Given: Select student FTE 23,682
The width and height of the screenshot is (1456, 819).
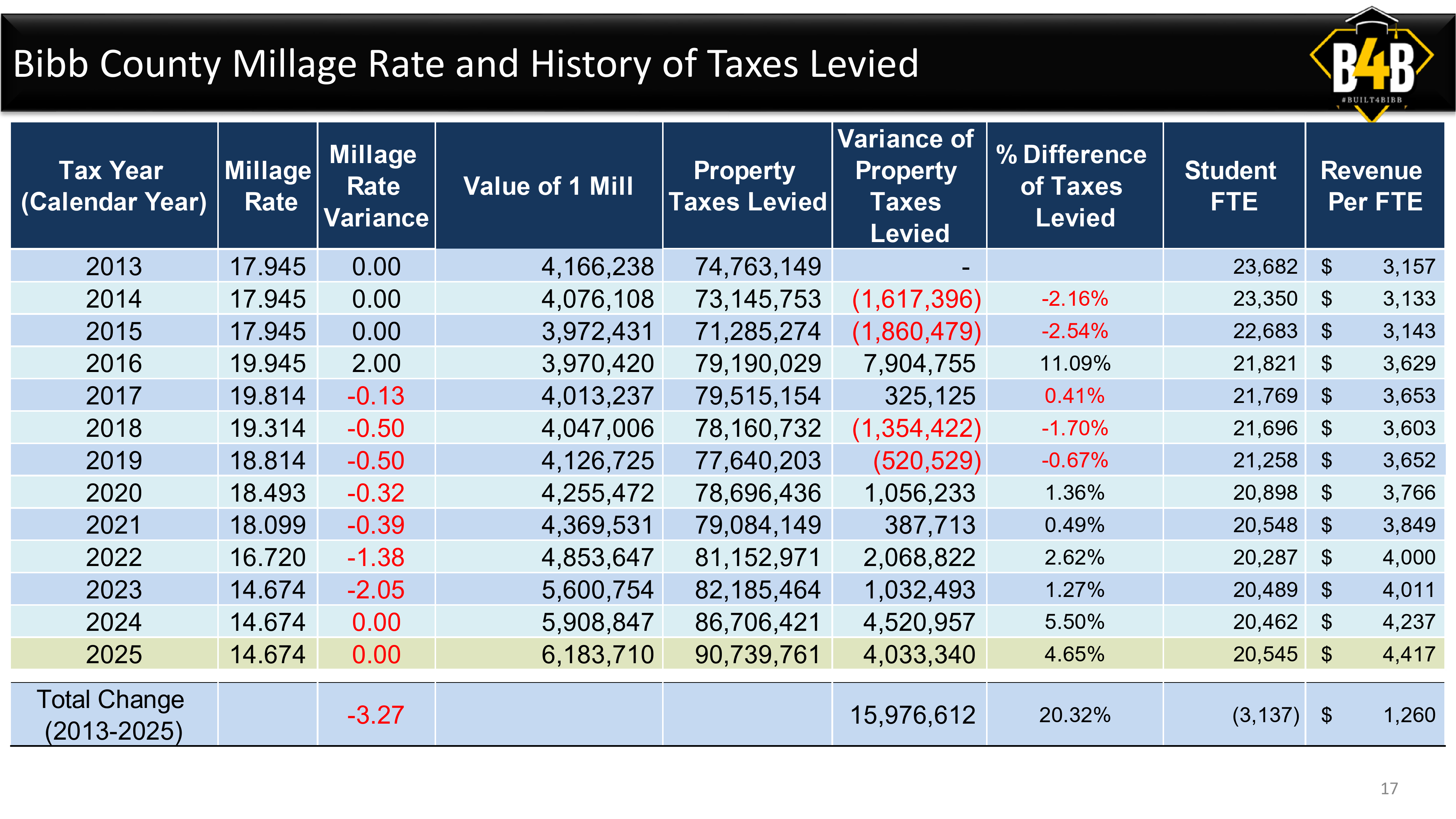Looking at the screenshot, I should [1265, 266].
